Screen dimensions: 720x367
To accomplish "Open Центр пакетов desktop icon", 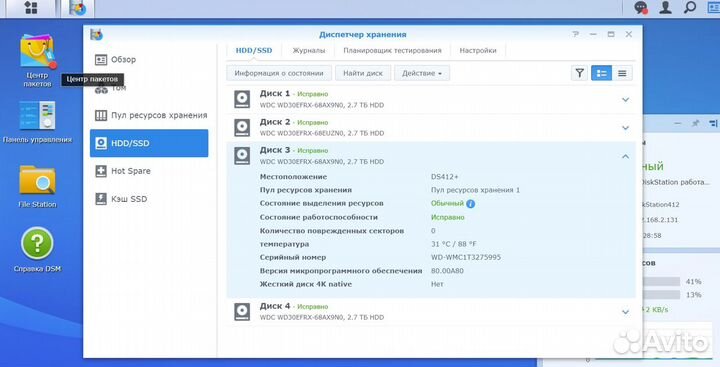I will pos(37,60).
